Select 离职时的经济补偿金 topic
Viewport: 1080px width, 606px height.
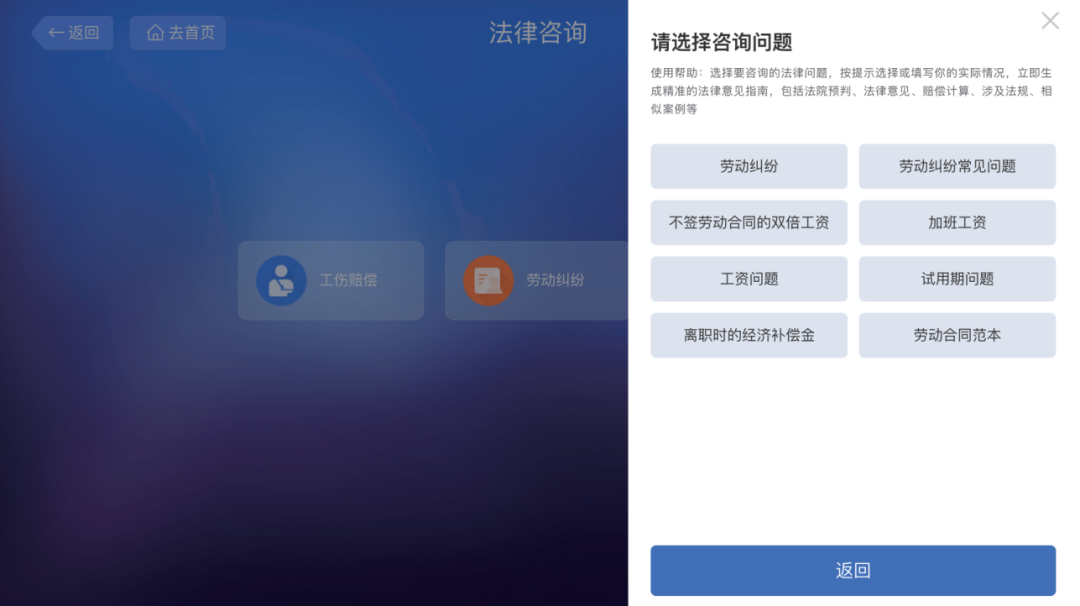(x=749, y=335)
